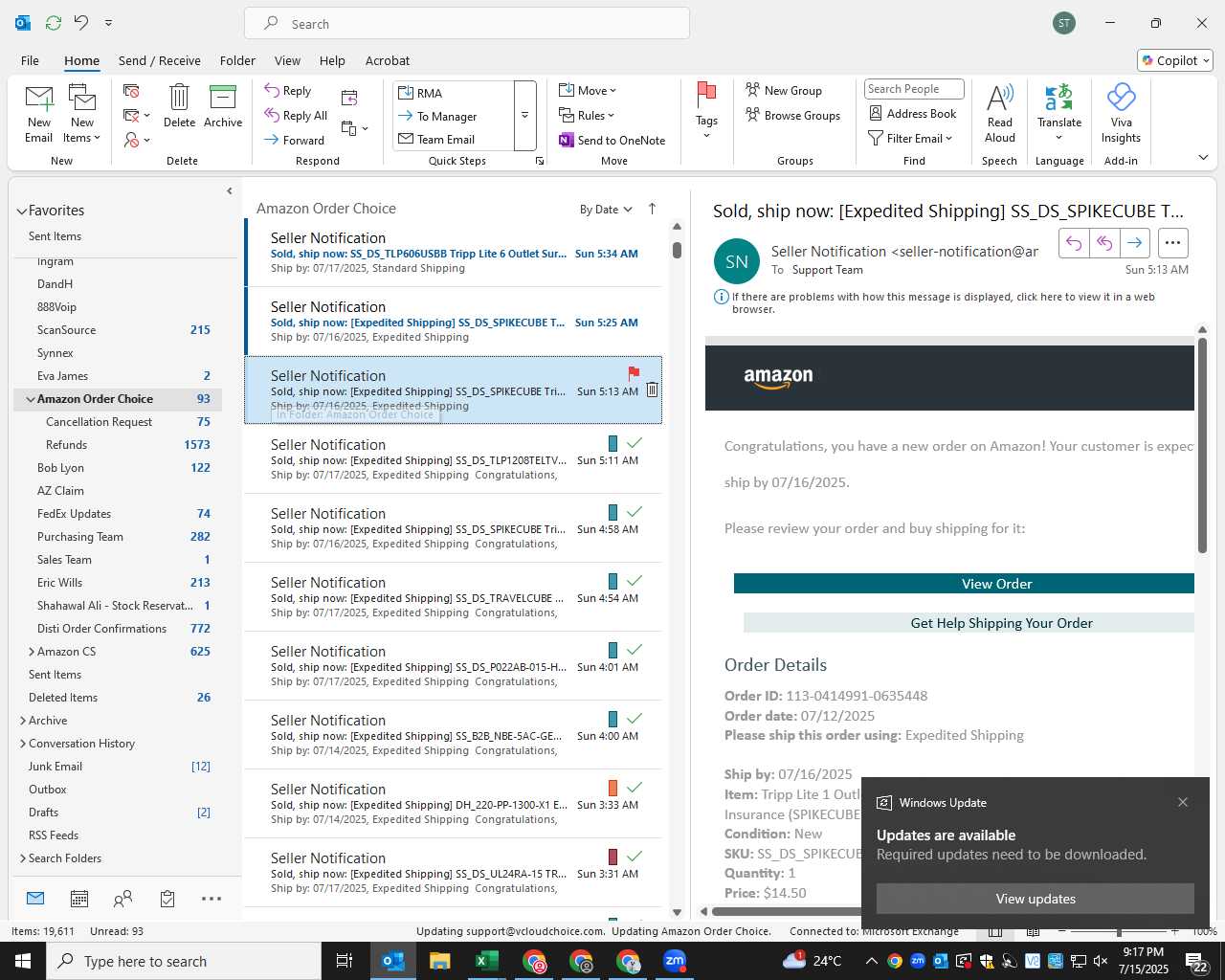Image resolution: width=1225 pixels, height=980 pixels.
Task: Open the People view
Action: click(122, 899)
